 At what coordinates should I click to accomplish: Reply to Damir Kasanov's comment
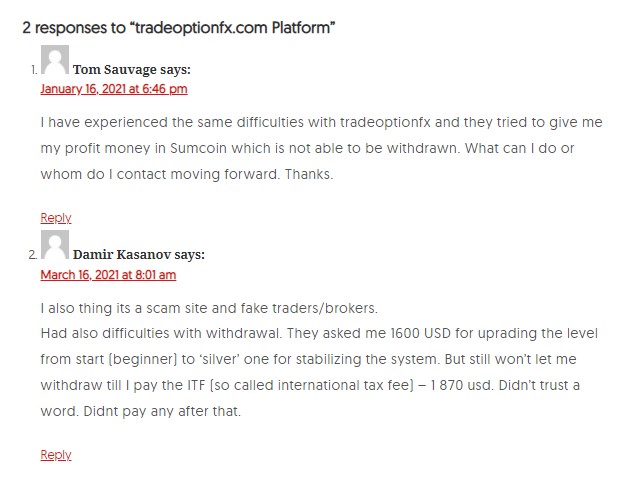[56, 455]
